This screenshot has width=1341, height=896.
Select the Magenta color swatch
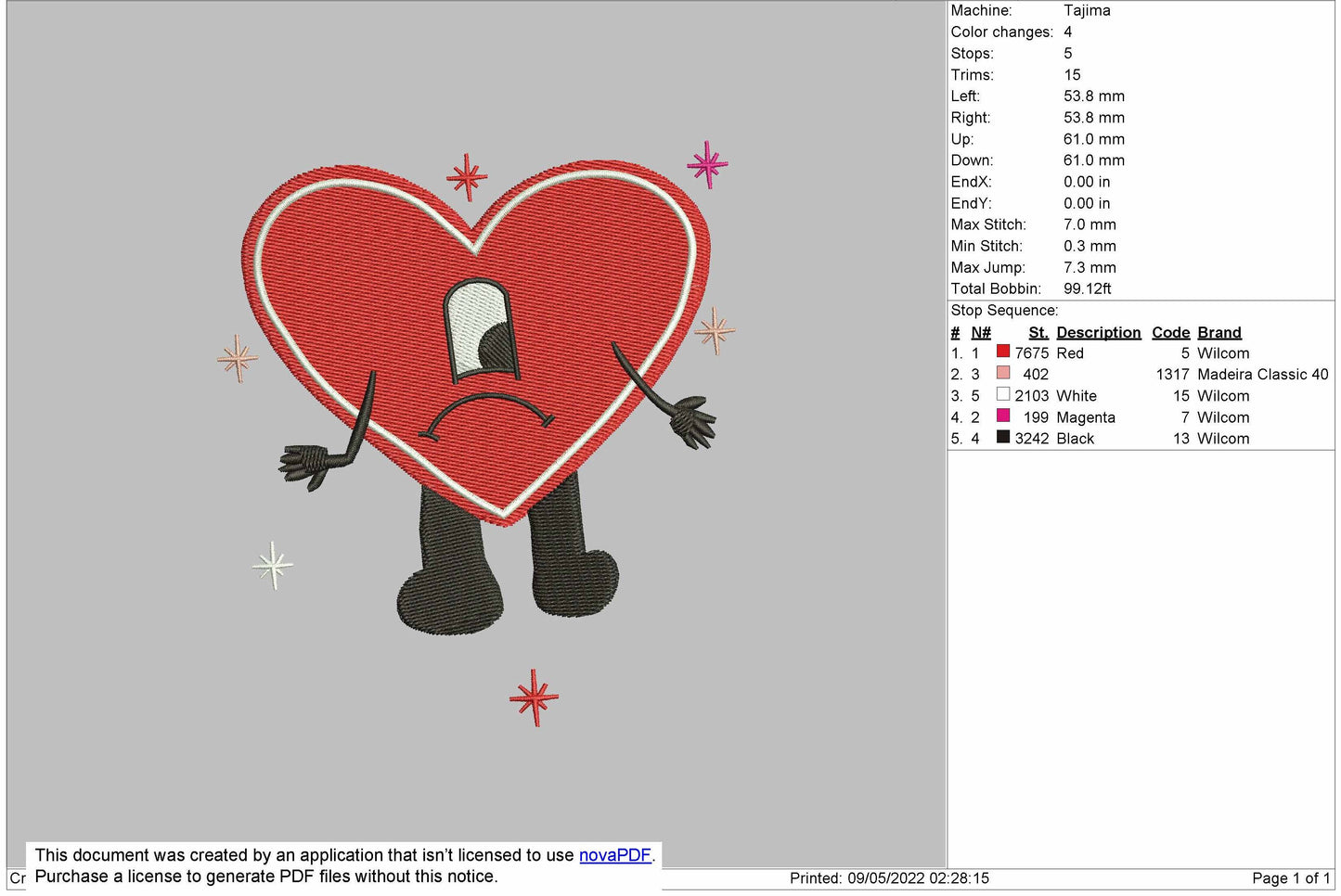click(1002, 416)
